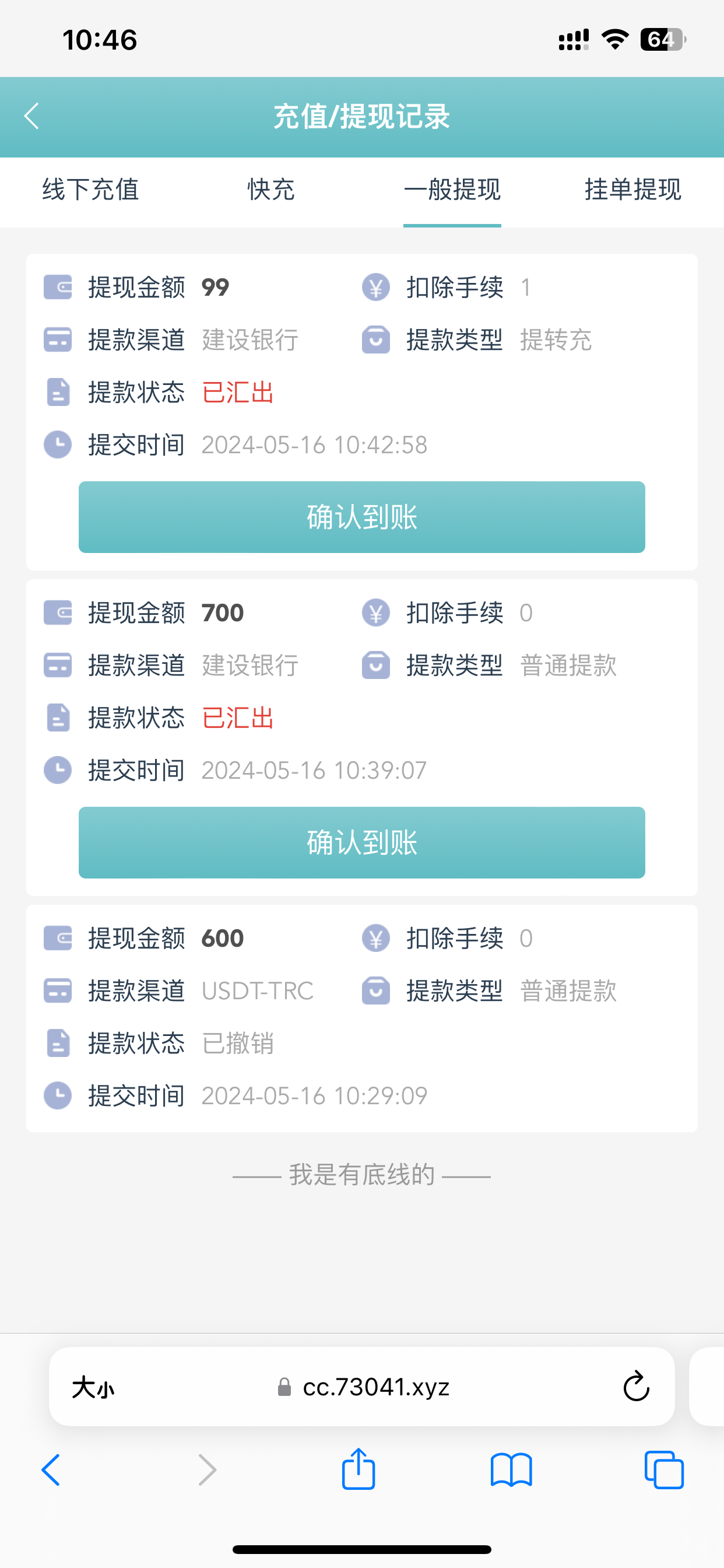Tap the back arrow in the page header
The image size is (724, 1568).
(x=31, y=116)
